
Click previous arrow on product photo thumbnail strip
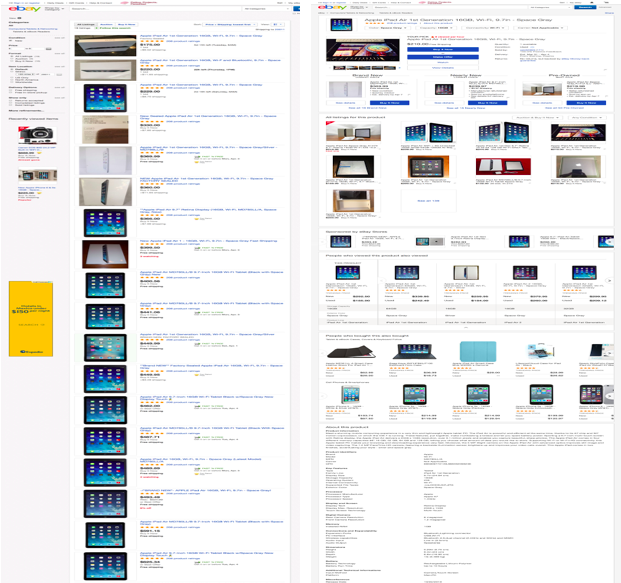point(328,68)
